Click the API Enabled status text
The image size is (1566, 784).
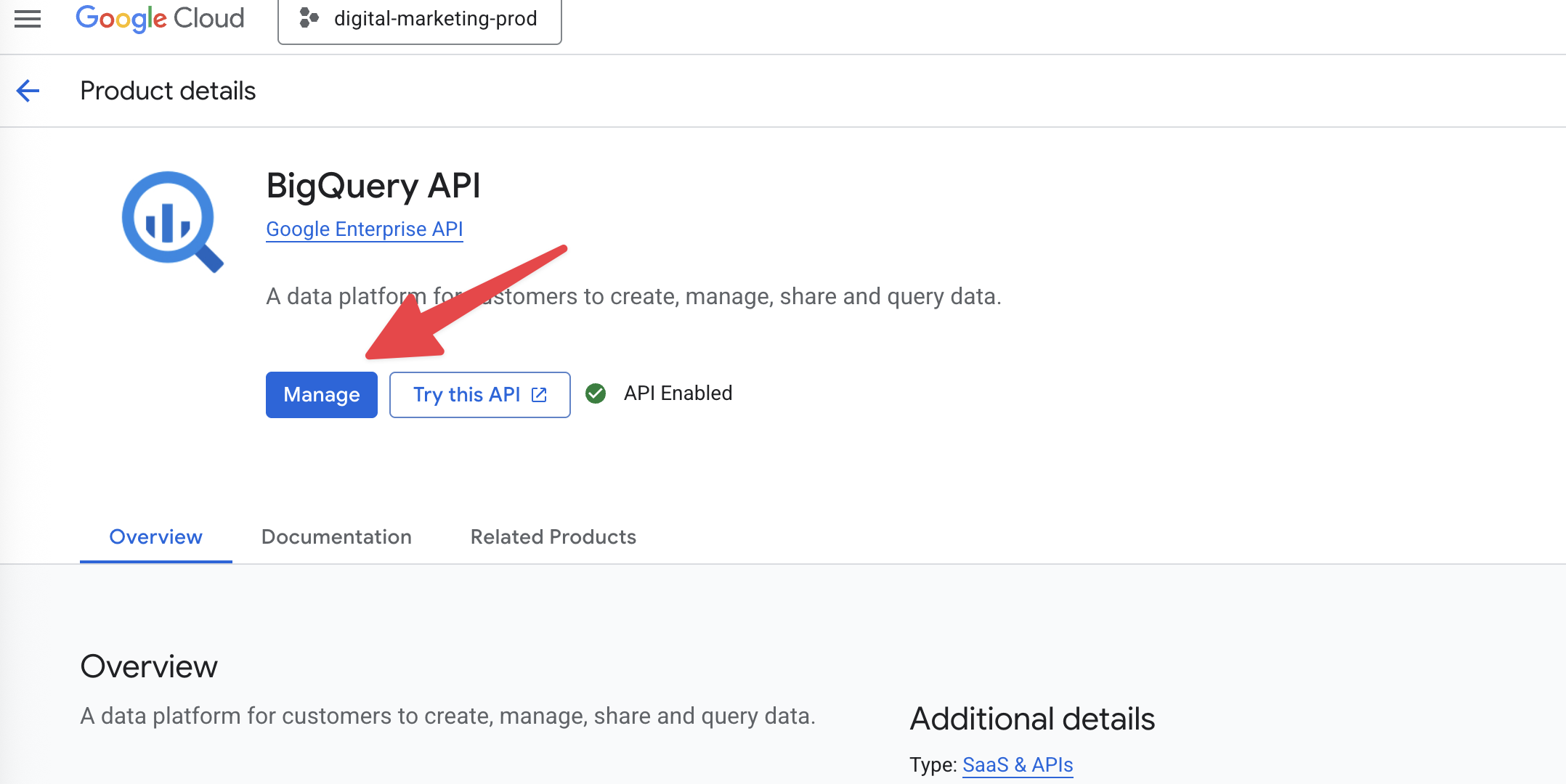click(x=678, y=393)
